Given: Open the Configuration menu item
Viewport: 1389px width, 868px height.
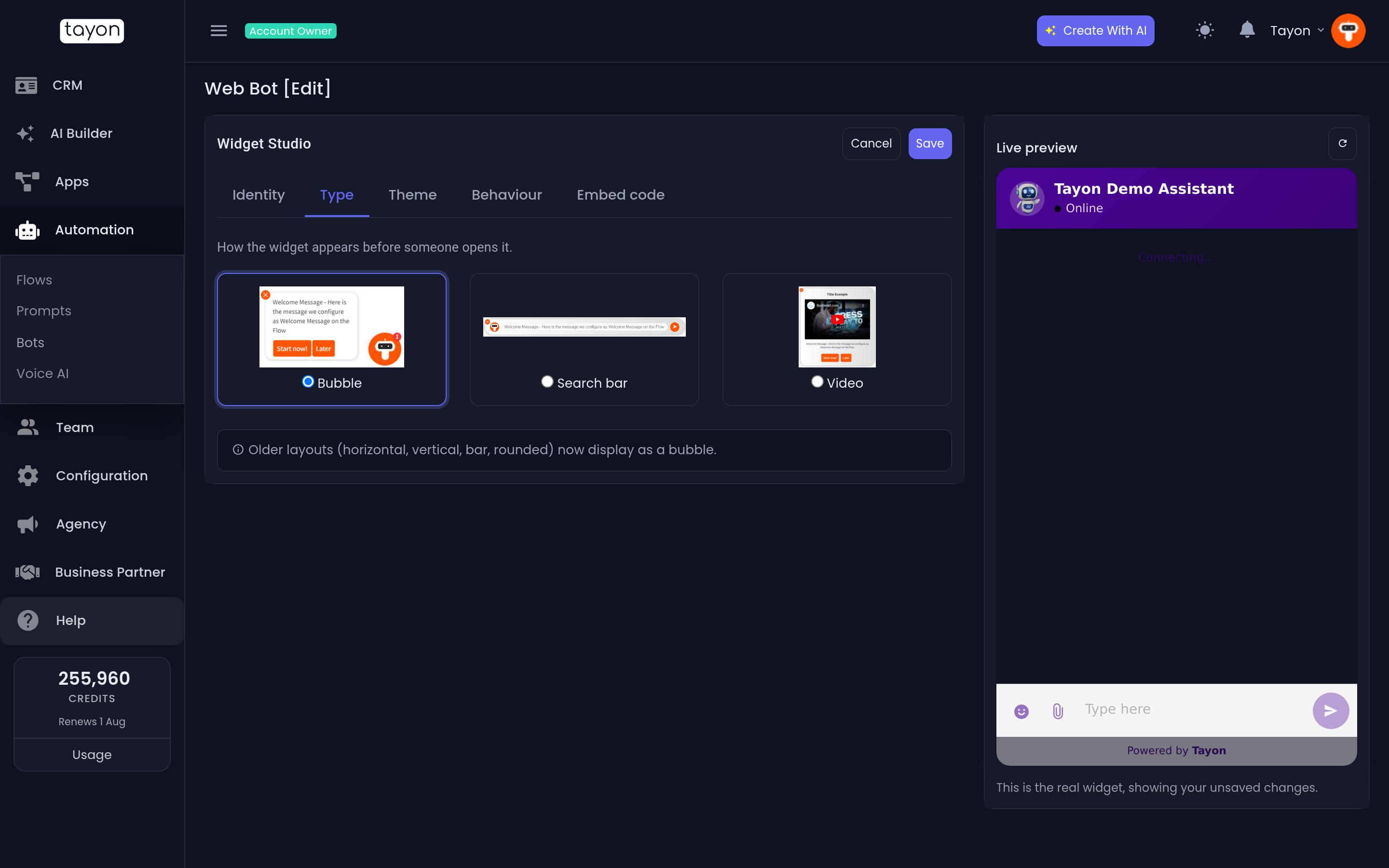Looking at the screenshot, I should point(92,476).
